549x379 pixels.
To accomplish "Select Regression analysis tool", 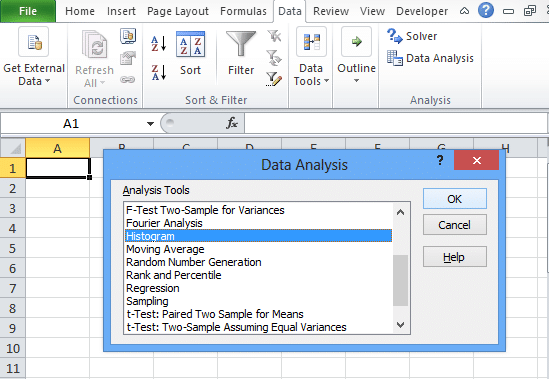I will pos(258,288).
